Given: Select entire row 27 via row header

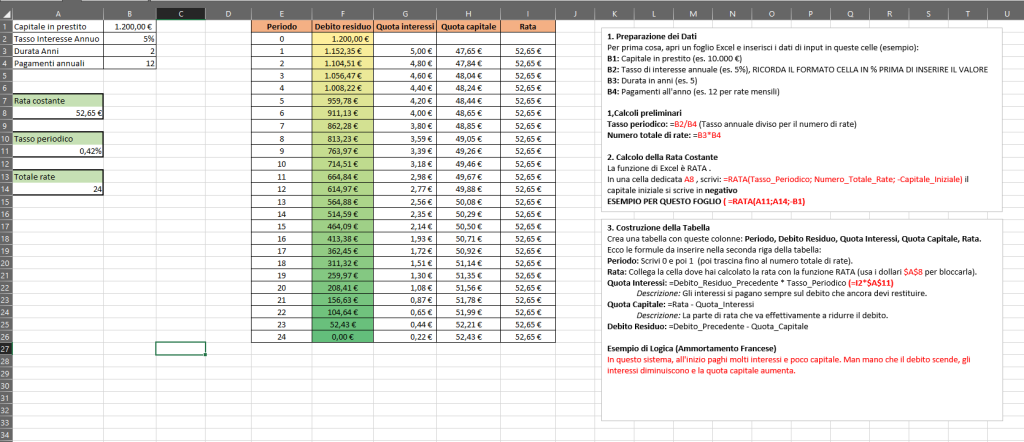Looking at the screenshot, I should 5,348.
